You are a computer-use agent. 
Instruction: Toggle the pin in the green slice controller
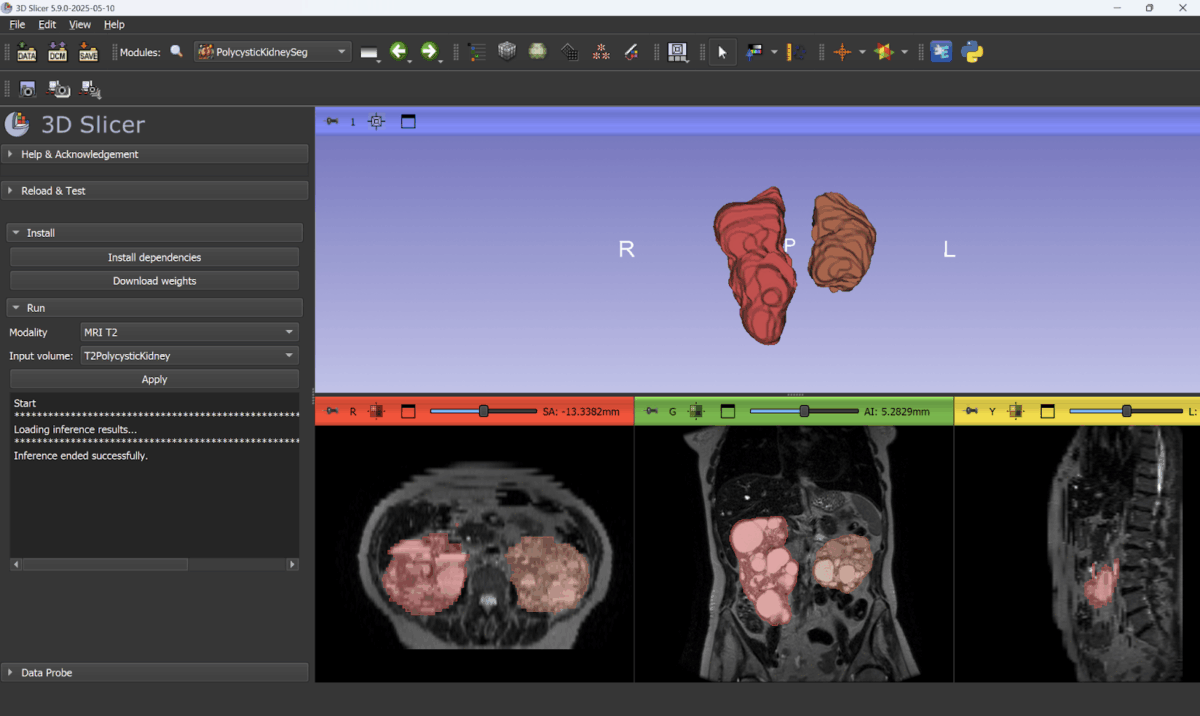(x=649, y=410)
